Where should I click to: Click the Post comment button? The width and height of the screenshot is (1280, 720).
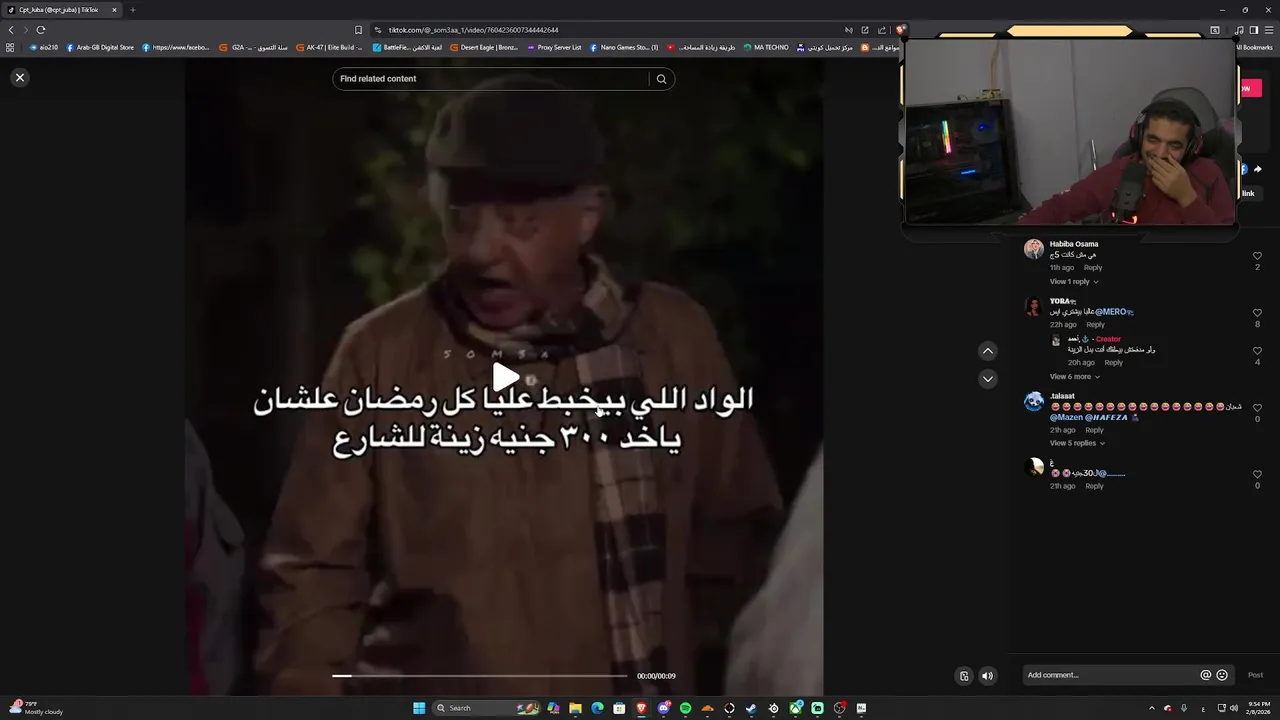click(x=1255, y=675)
